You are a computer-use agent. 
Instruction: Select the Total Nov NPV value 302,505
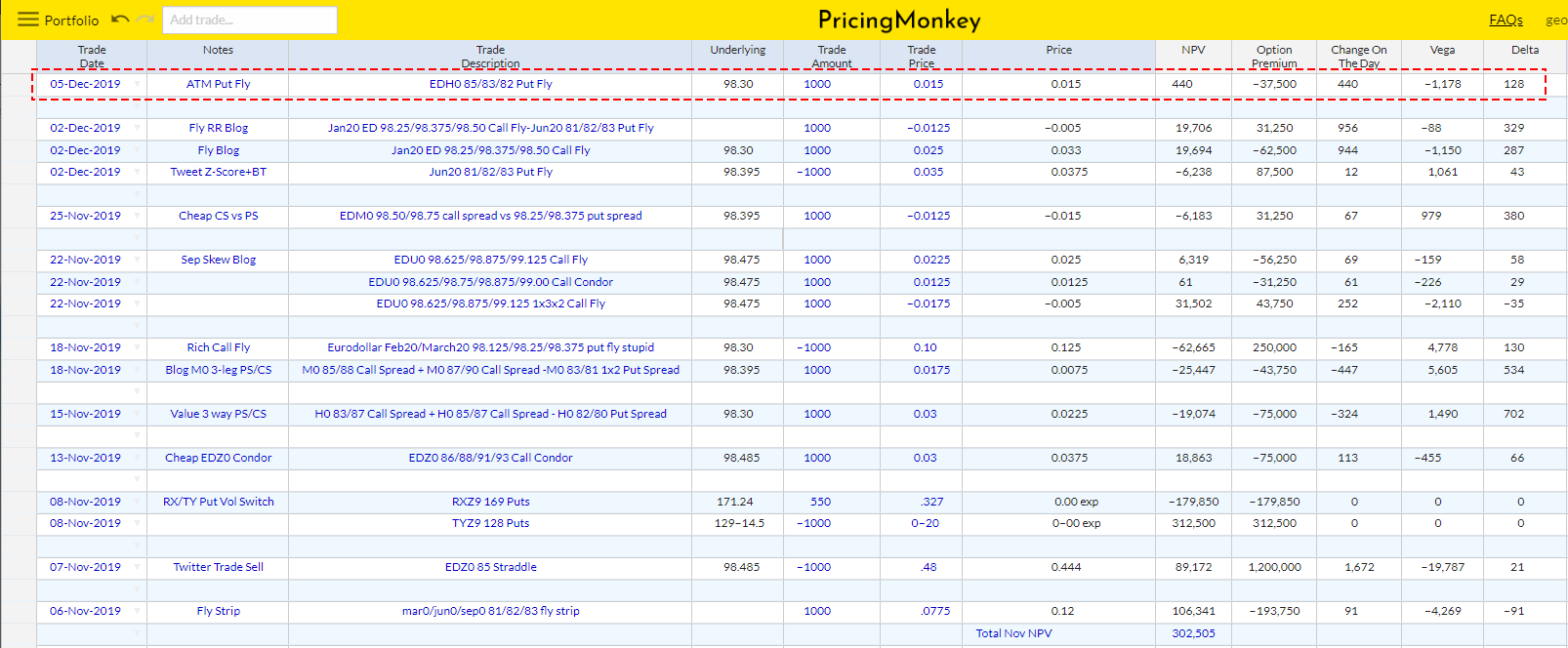pos(1193,633)
